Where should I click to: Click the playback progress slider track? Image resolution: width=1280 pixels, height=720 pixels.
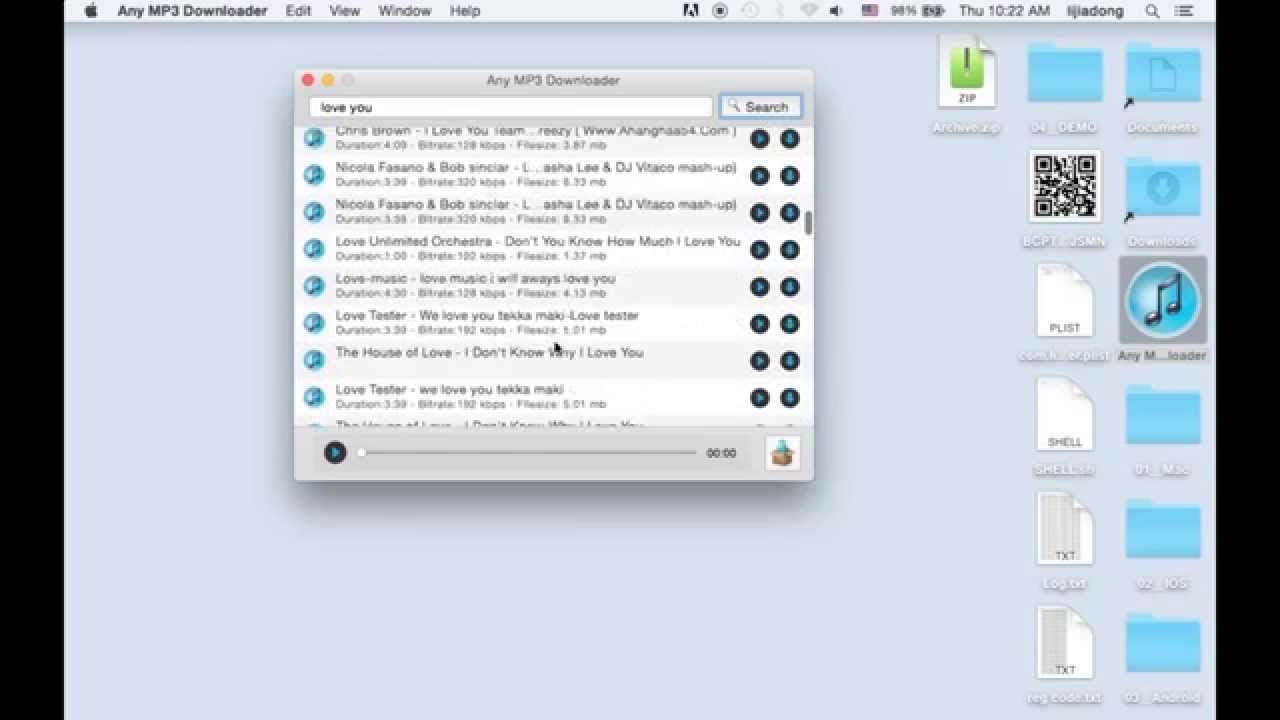click(528, 453)
